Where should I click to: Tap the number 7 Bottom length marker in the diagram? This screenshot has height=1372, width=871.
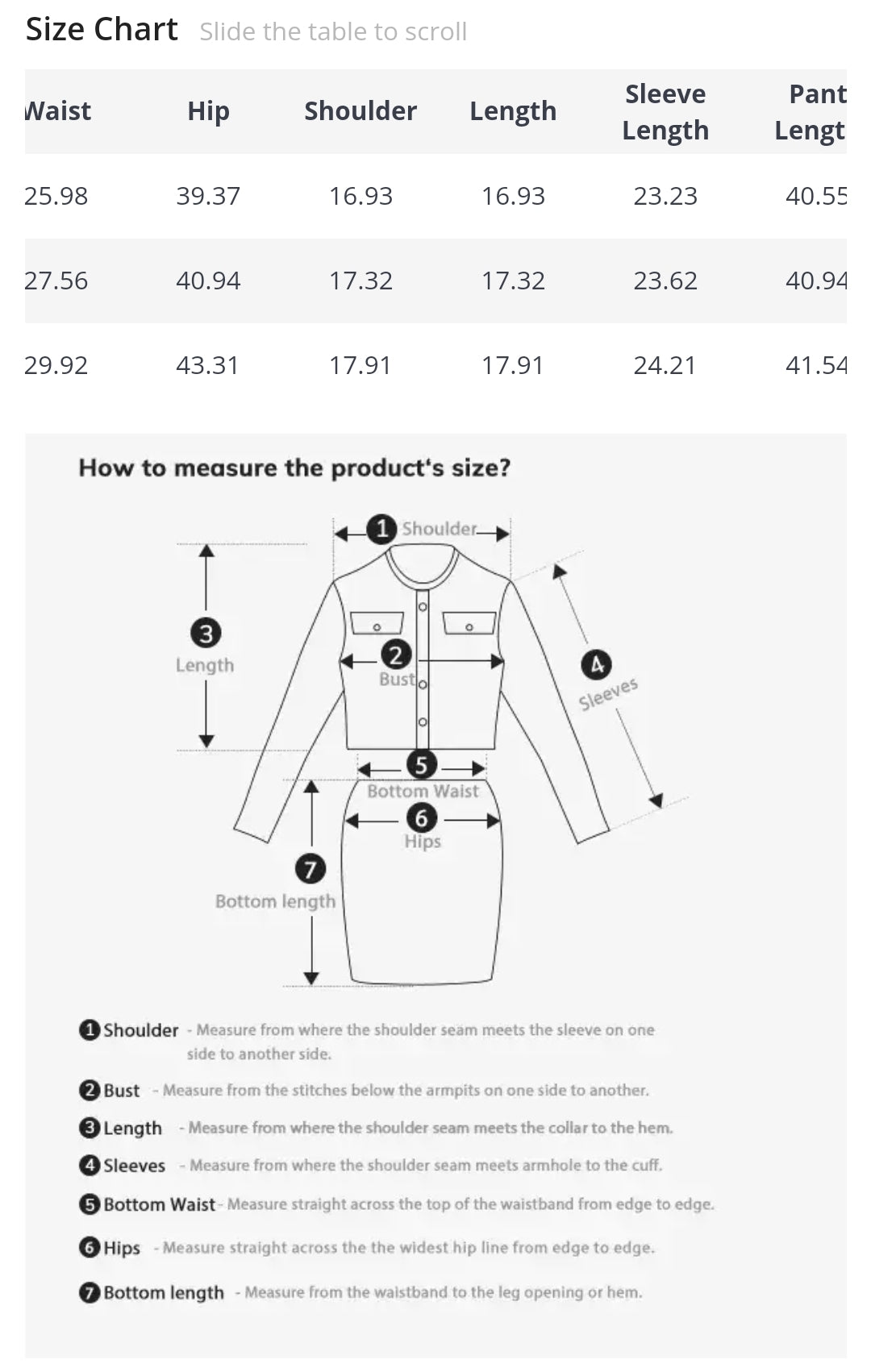coord(310,868)
